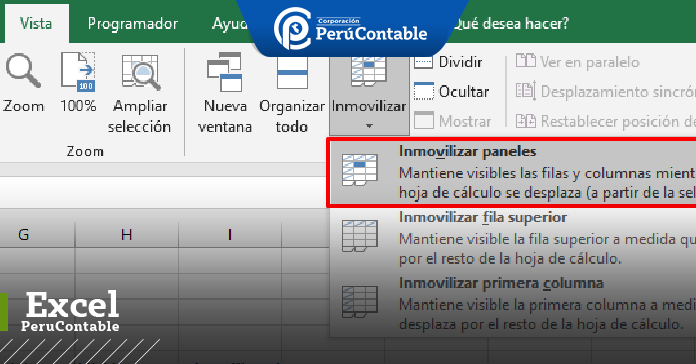Click the Inmovilizar primera columna icon

tap(360, 302)
